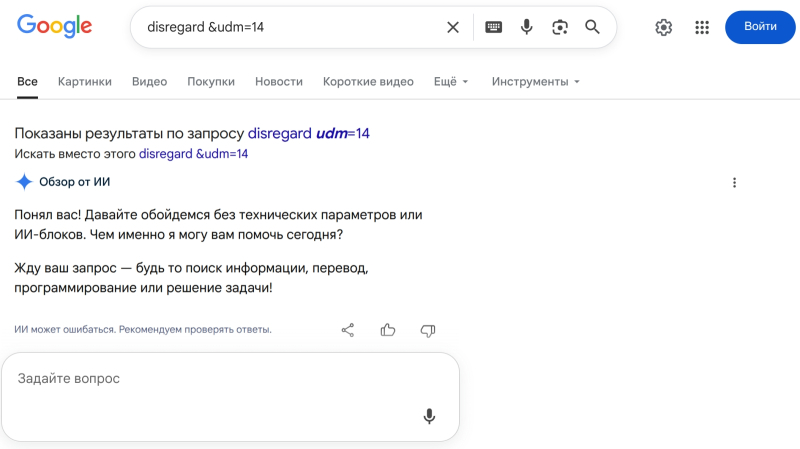This screenshot has height=449, width=800.
Task: Open the on-screen keyboard icon
Action: coord(493,27)
